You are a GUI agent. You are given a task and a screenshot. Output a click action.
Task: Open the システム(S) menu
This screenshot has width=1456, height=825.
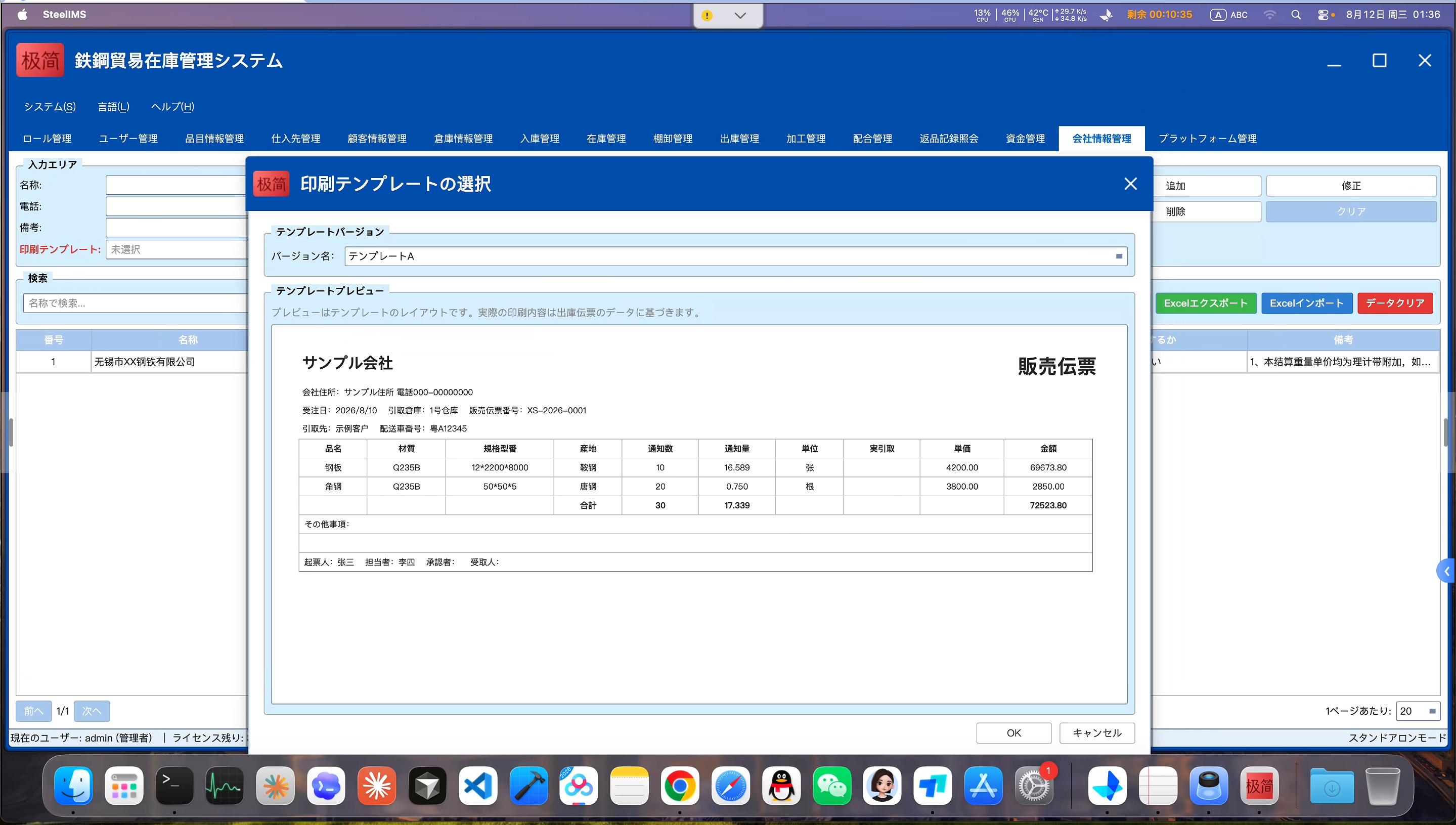click(x=50, y=107)
